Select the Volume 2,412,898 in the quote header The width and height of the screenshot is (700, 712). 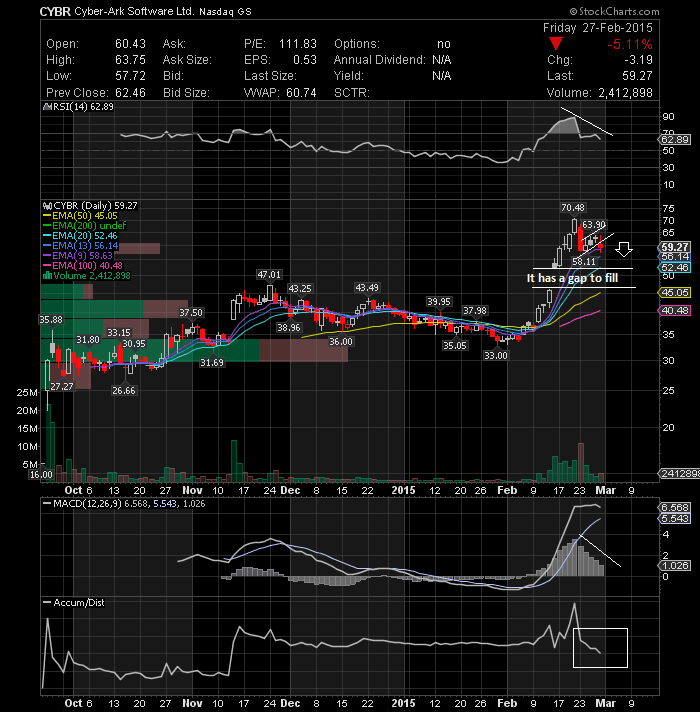click(x=625, y=93)
